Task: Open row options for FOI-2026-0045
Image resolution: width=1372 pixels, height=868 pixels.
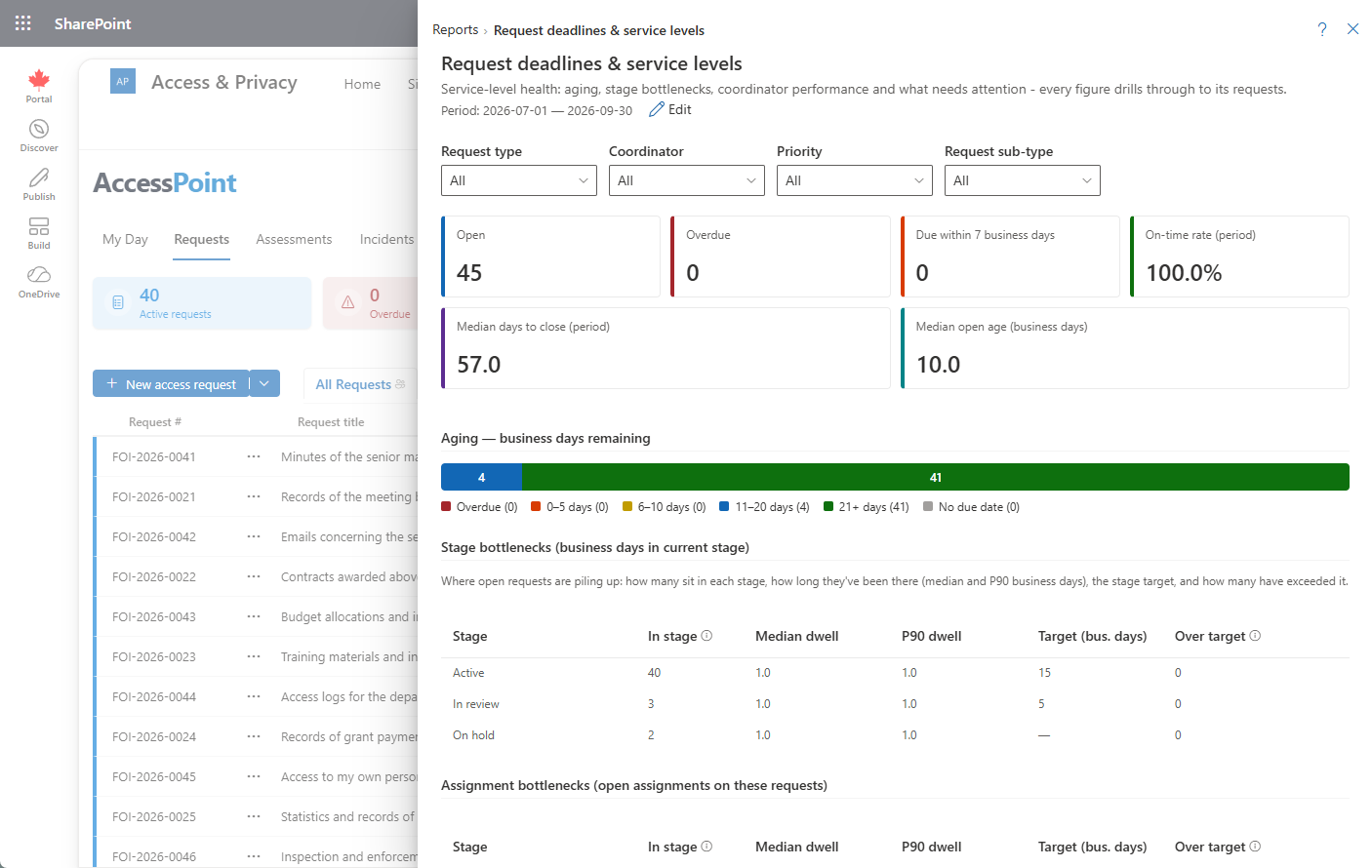Action: 254,776
